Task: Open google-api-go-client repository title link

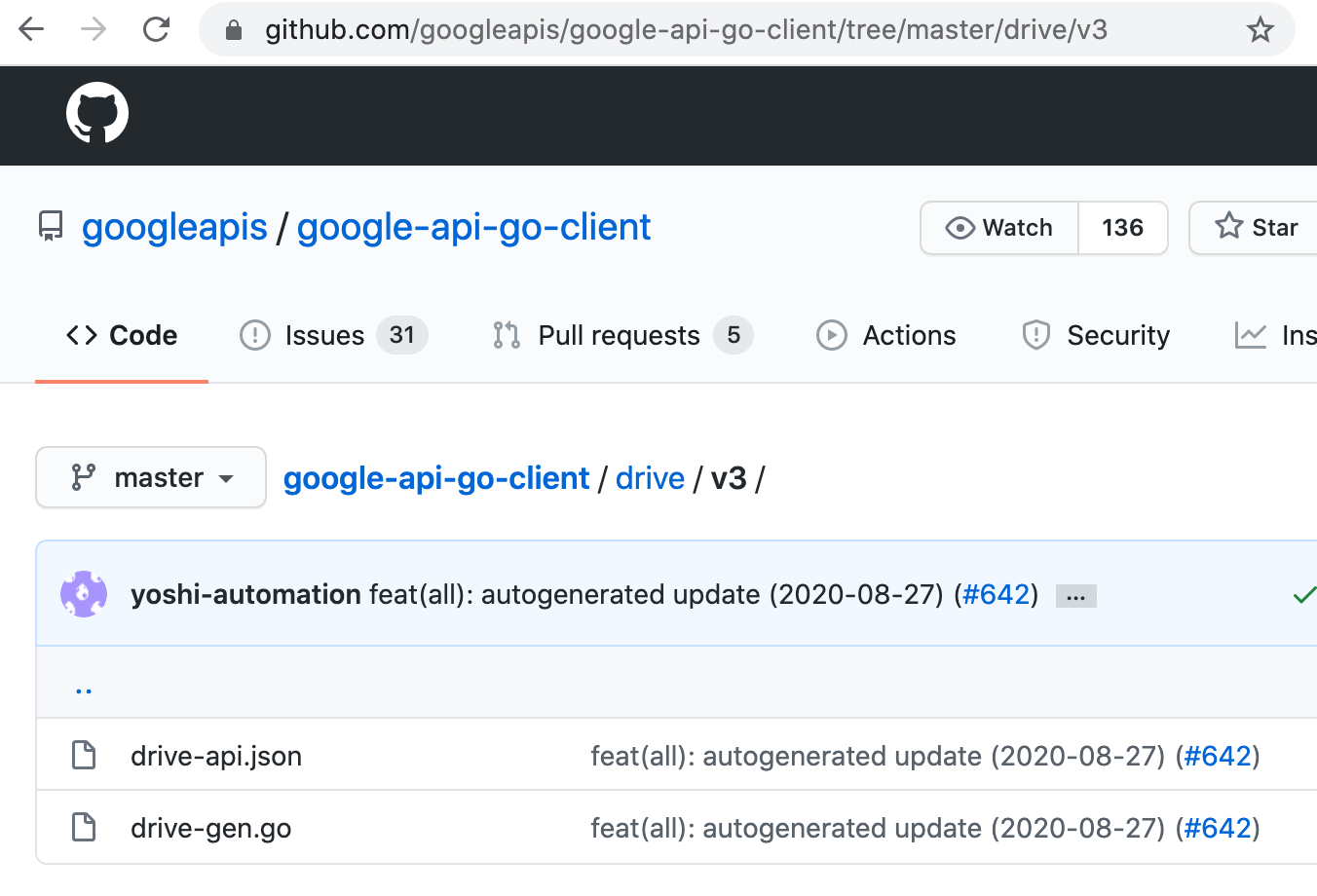Action: pyautogui.click(x=473, y=227)
